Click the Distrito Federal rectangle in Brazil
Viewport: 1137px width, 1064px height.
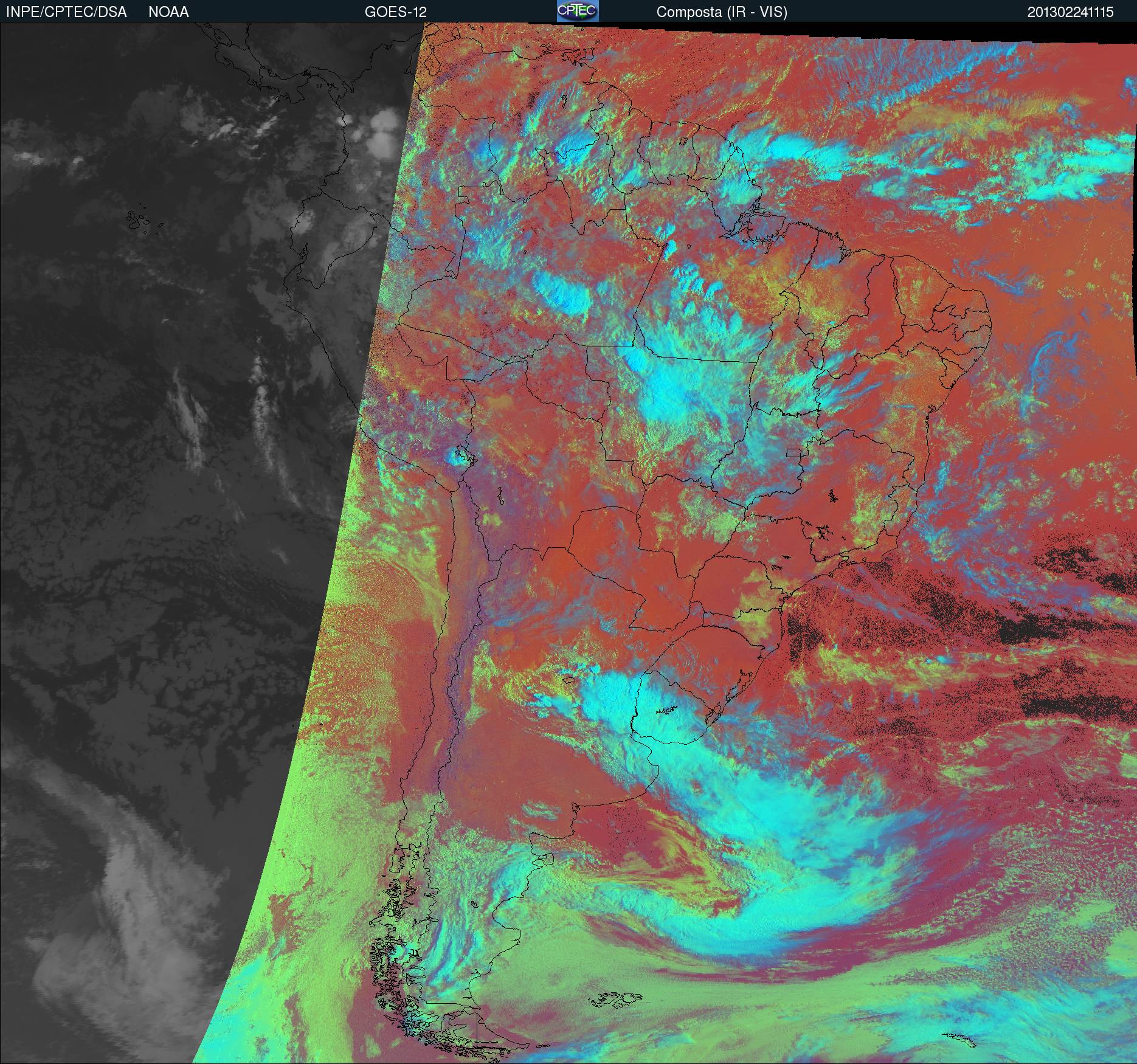[x=793, y=452]
